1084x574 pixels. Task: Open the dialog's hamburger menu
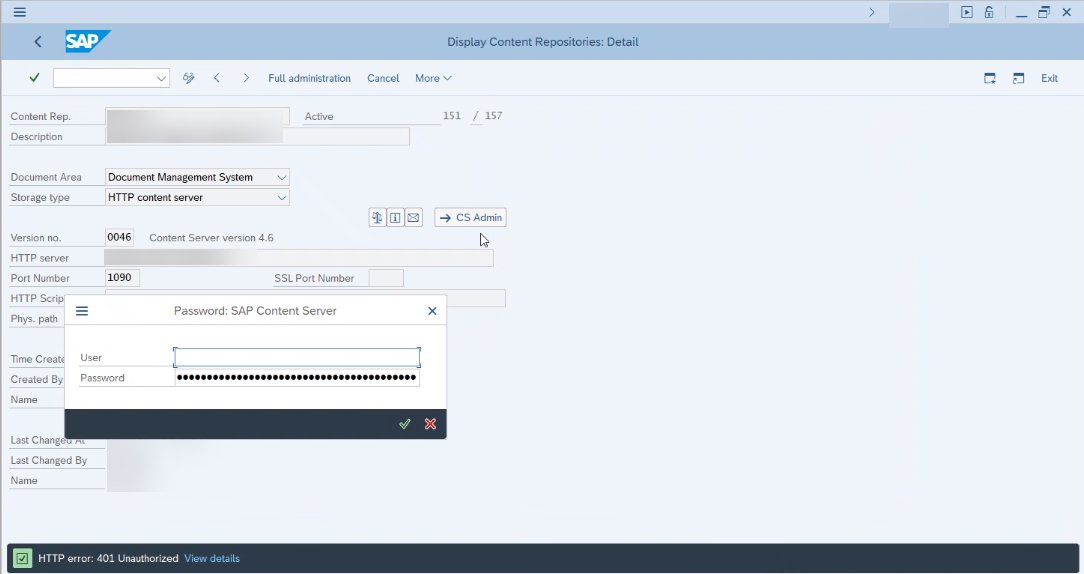point(82,311)
